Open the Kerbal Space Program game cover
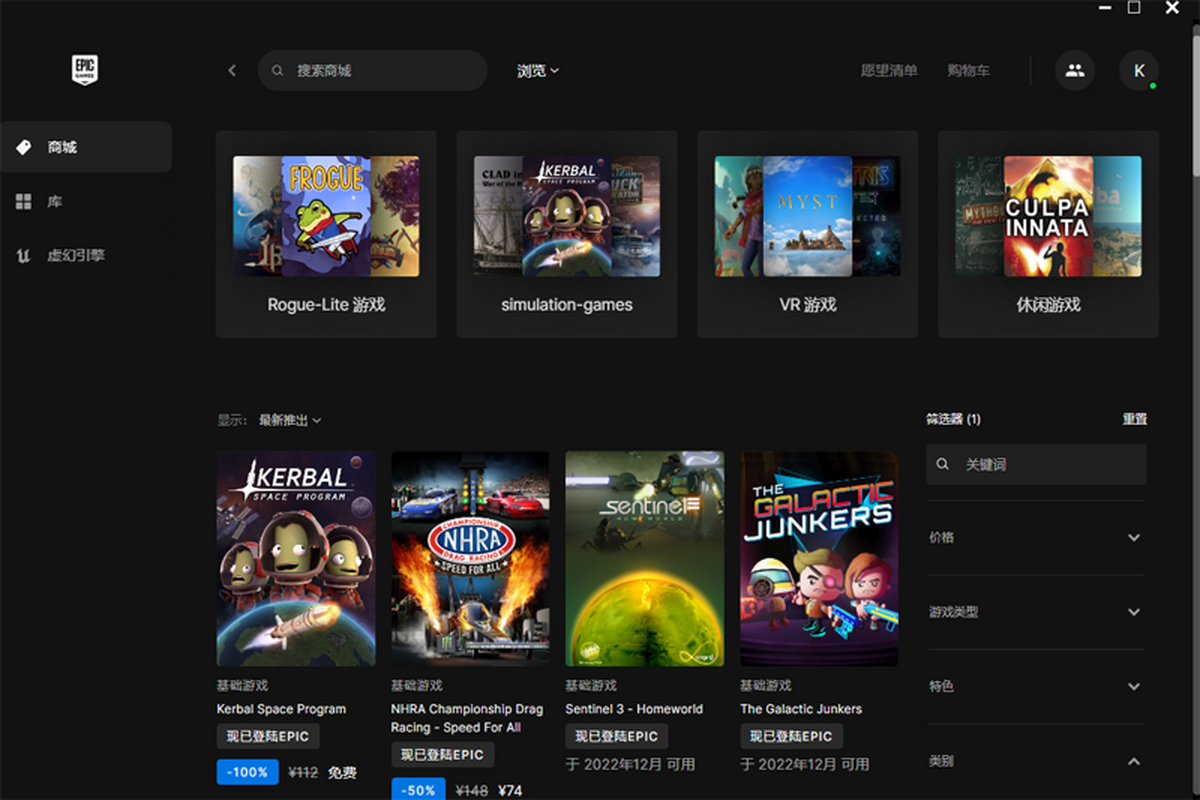The width and height of the screenshot is (1200, 800). pyautogui.click(x=296, y=558)
